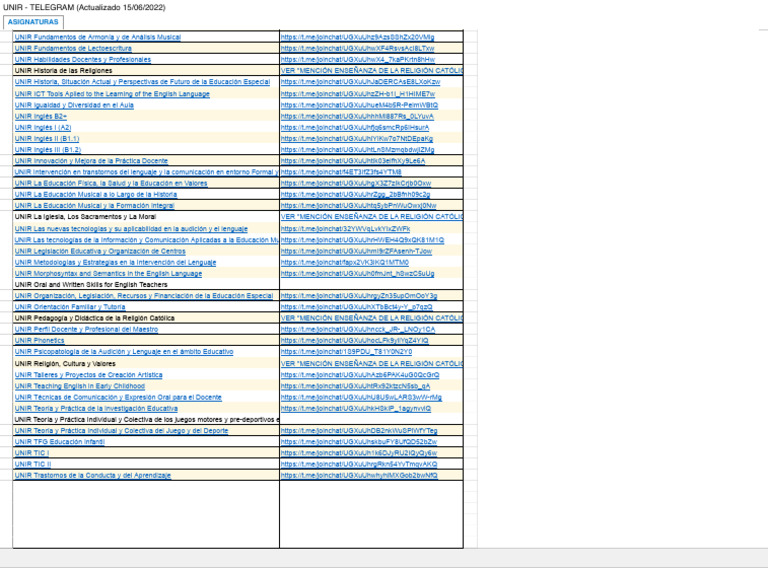Open UNIR Morphosyntax and Semantics link
This screenshot has height=568, width=768.
(x=108, y=274)
